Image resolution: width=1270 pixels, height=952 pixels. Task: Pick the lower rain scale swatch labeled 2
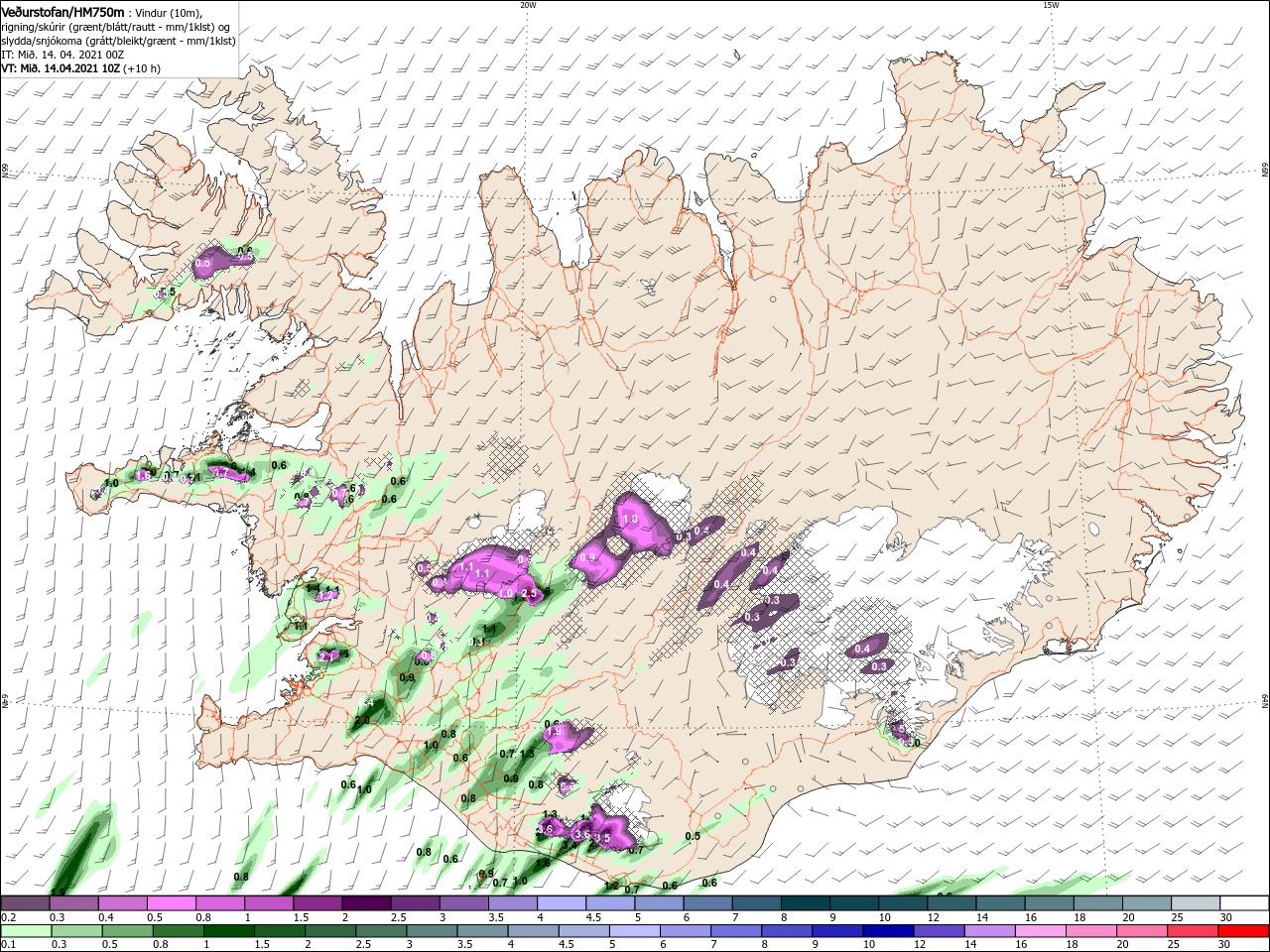click(x=329, y=931)
